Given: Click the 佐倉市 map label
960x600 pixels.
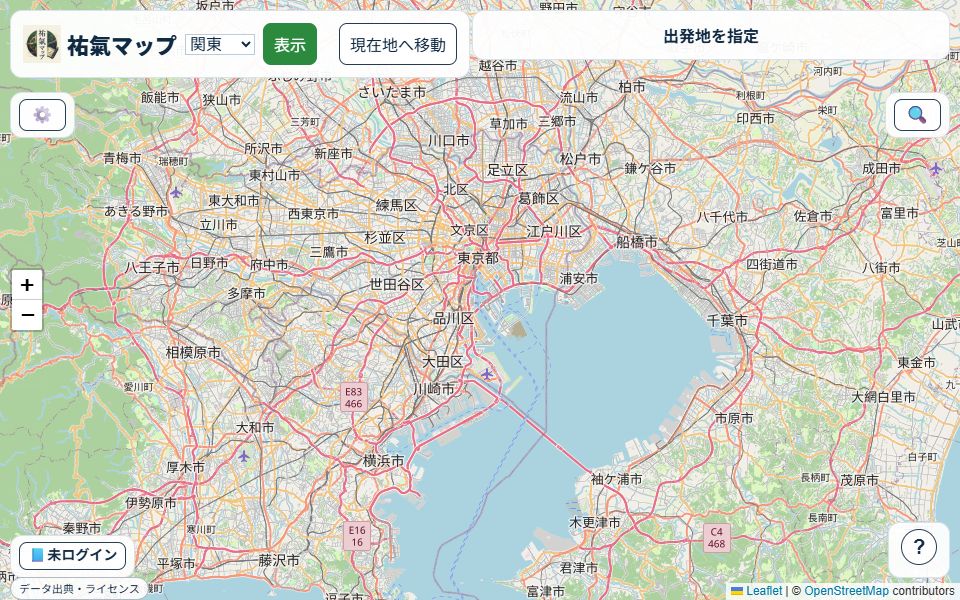Looking at the screenshot, I should point(813,216).
